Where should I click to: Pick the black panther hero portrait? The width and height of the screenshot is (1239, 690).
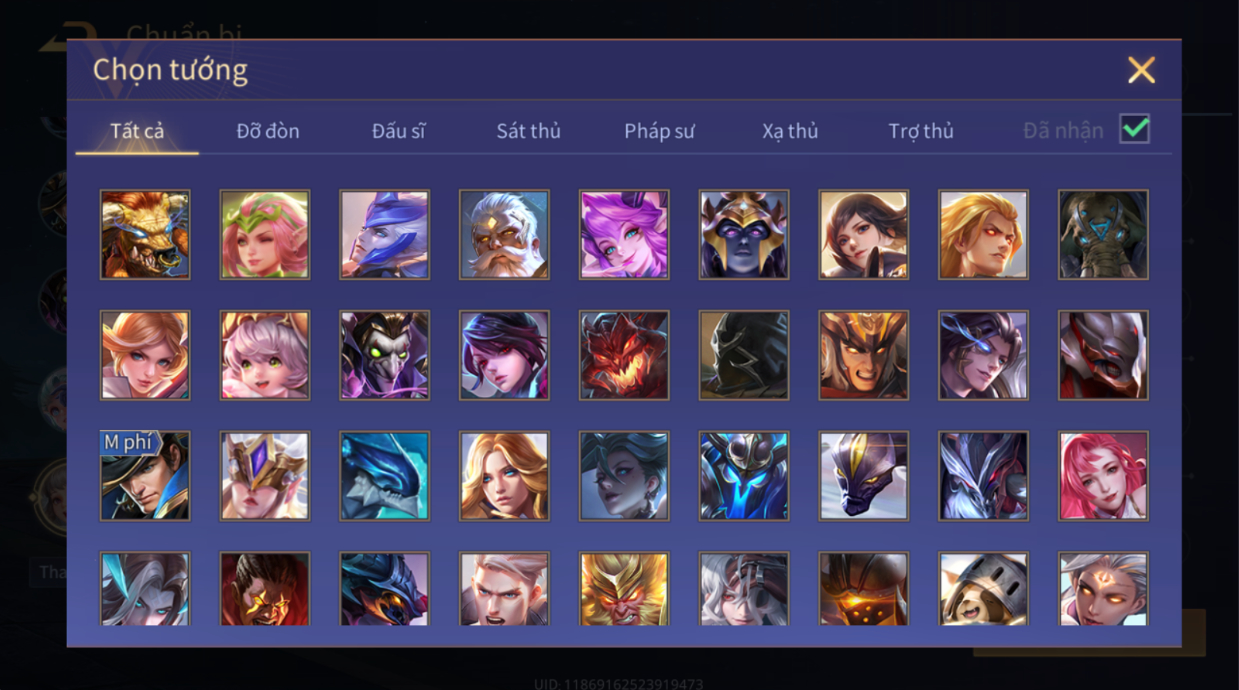point(864,476)
